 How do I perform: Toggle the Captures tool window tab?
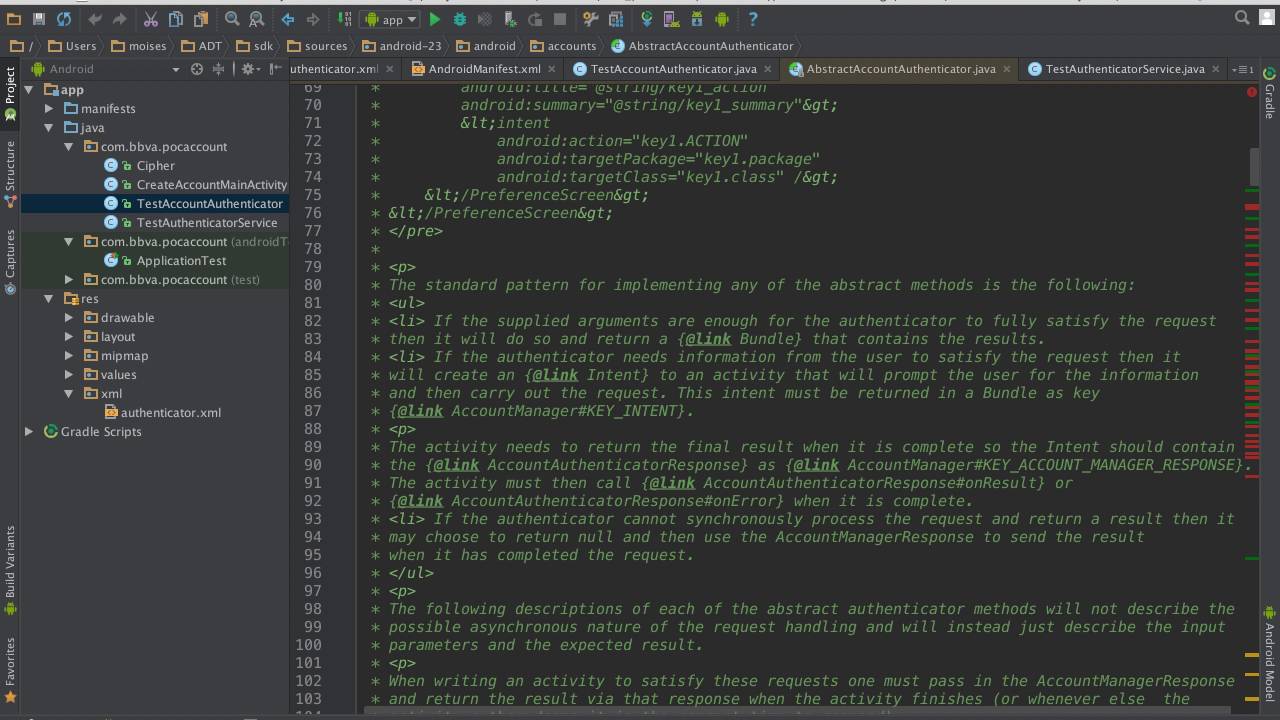[x=10, y=260]
